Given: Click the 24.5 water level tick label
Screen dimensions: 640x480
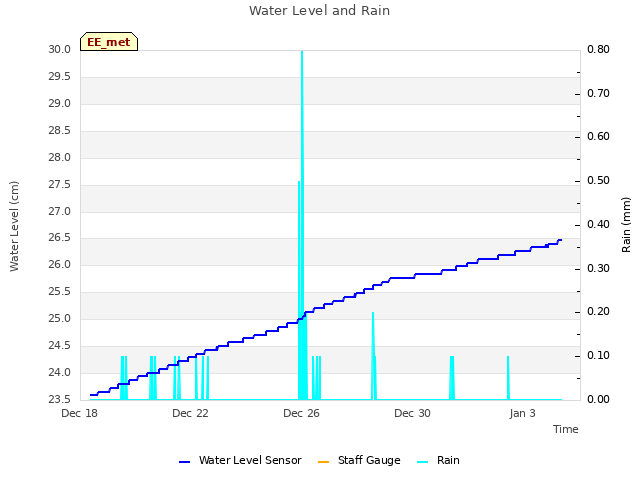Looking at the screenshot, I should pyautogui.click(x=60, y=345).
